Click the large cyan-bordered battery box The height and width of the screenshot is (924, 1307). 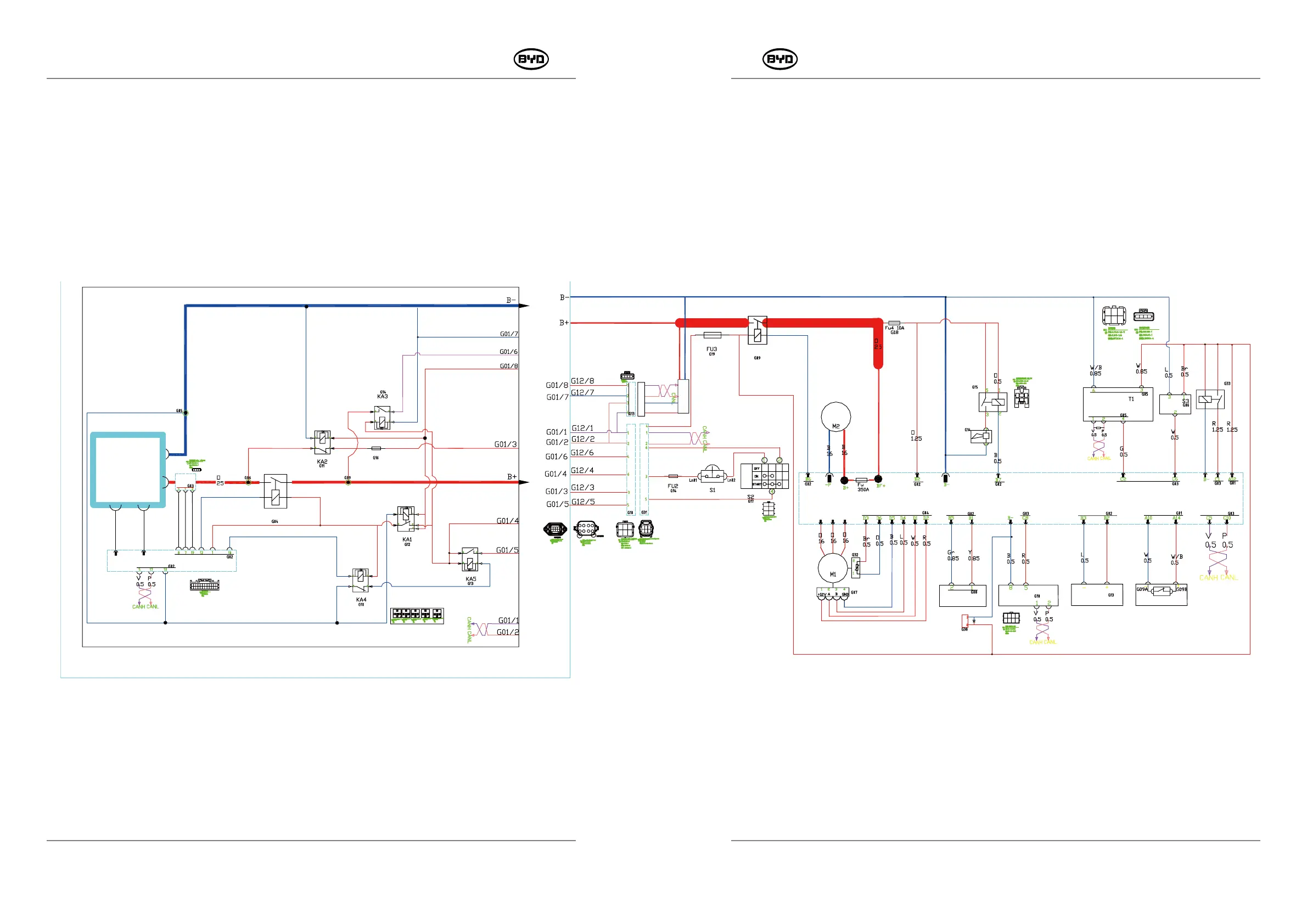[x=128, y=470]
